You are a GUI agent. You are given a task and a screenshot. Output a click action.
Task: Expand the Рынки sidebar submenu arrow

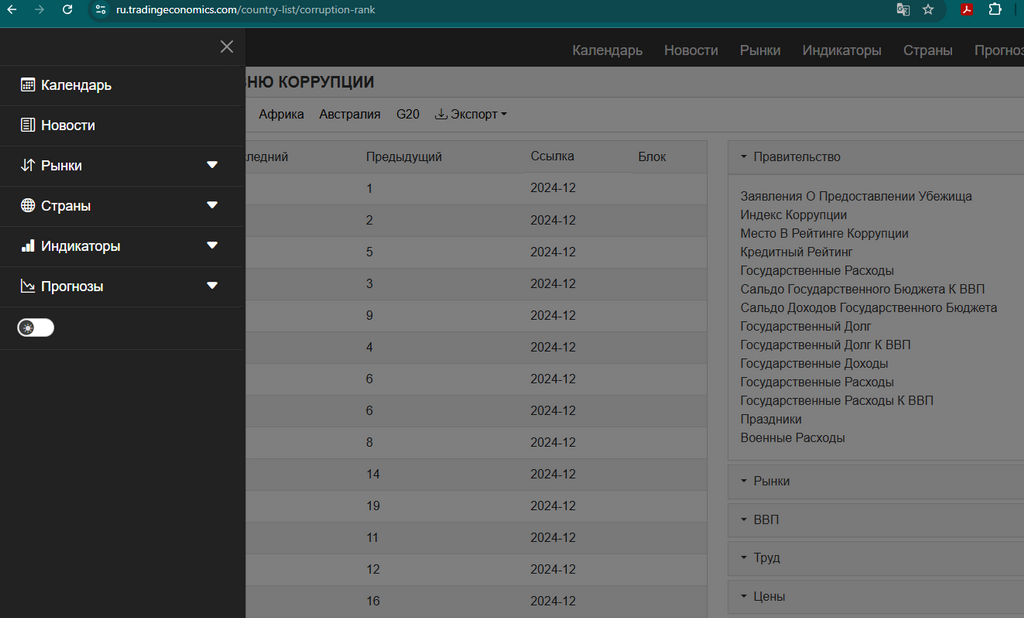coord(212,165)
